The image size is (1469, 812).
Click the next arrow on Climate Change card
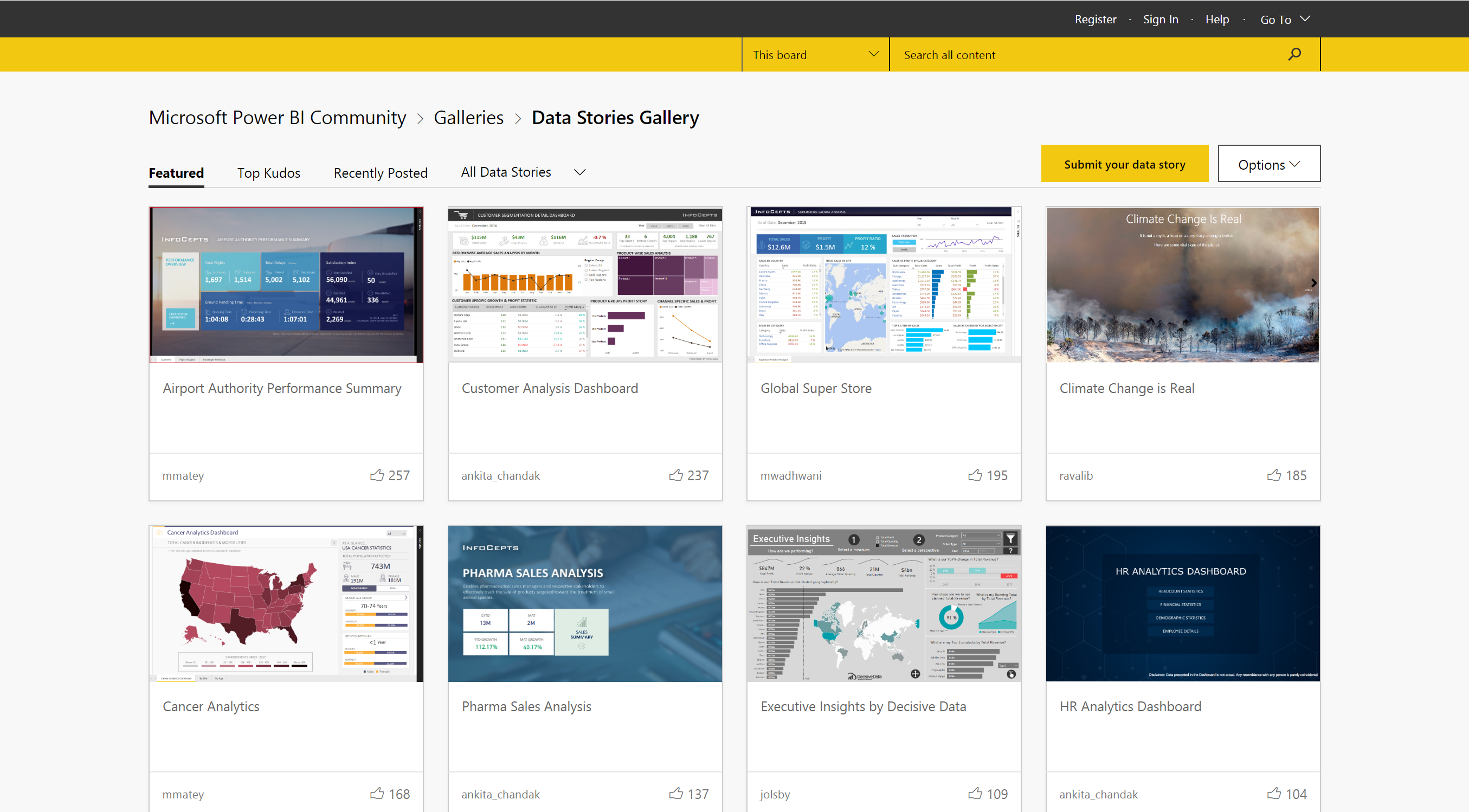[1314, 283]
